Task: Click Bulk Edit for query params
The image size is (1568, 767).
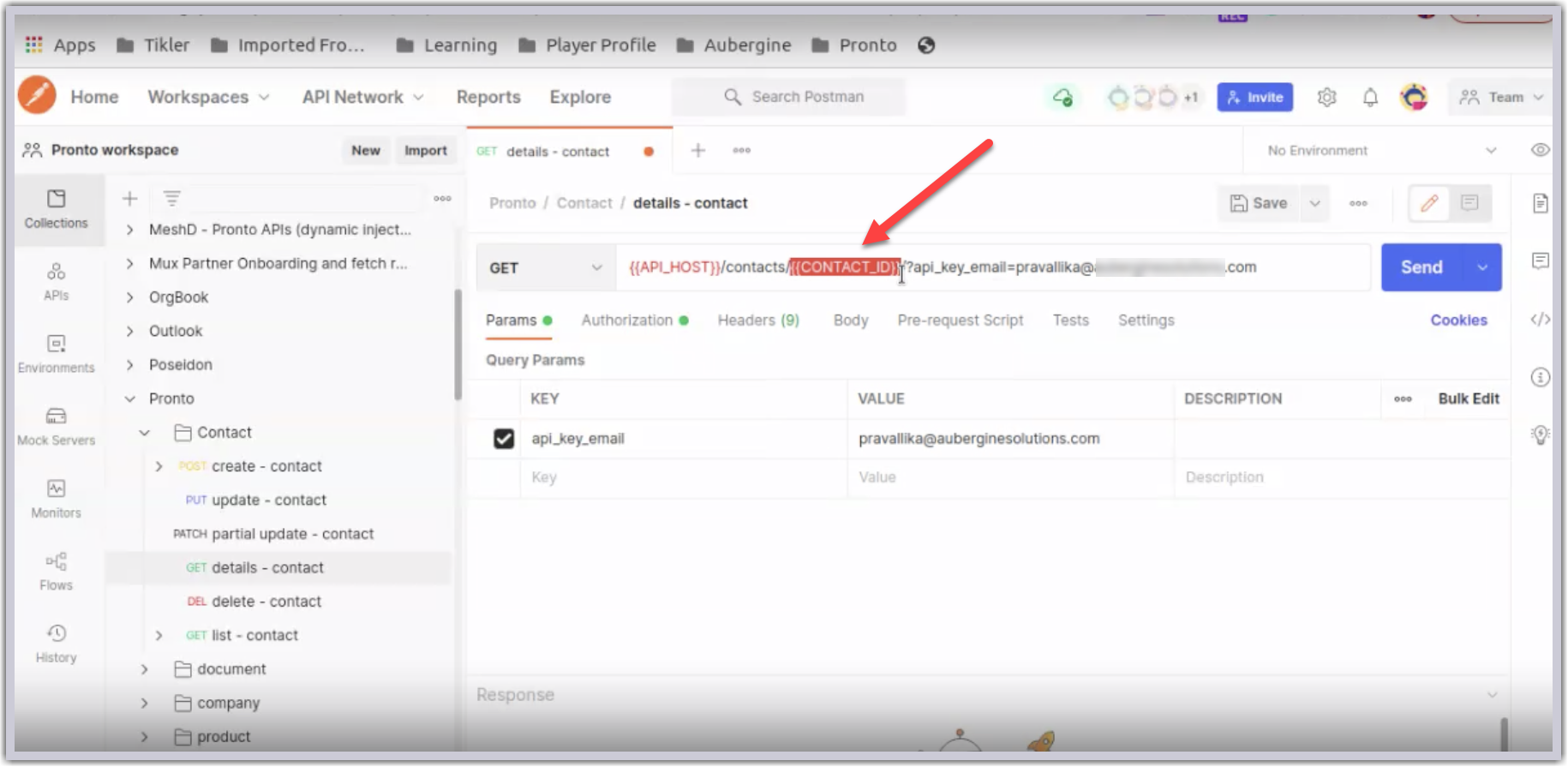Action: (1469, 398)
